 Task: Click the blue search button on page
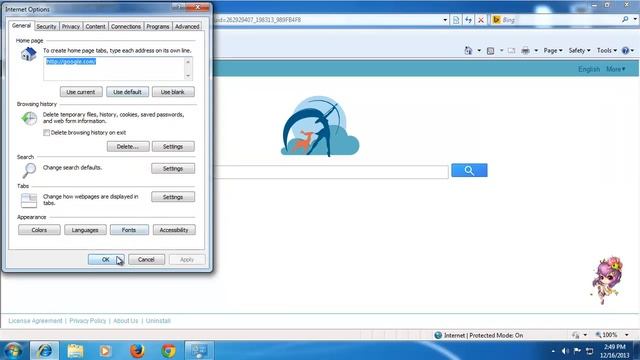(x=469, y=170)
